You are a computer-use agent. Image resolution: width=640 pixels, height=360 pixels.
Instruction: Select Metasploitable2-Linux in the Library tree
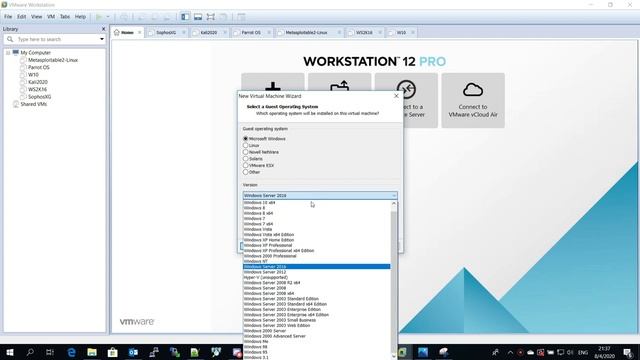click(53, 60)
